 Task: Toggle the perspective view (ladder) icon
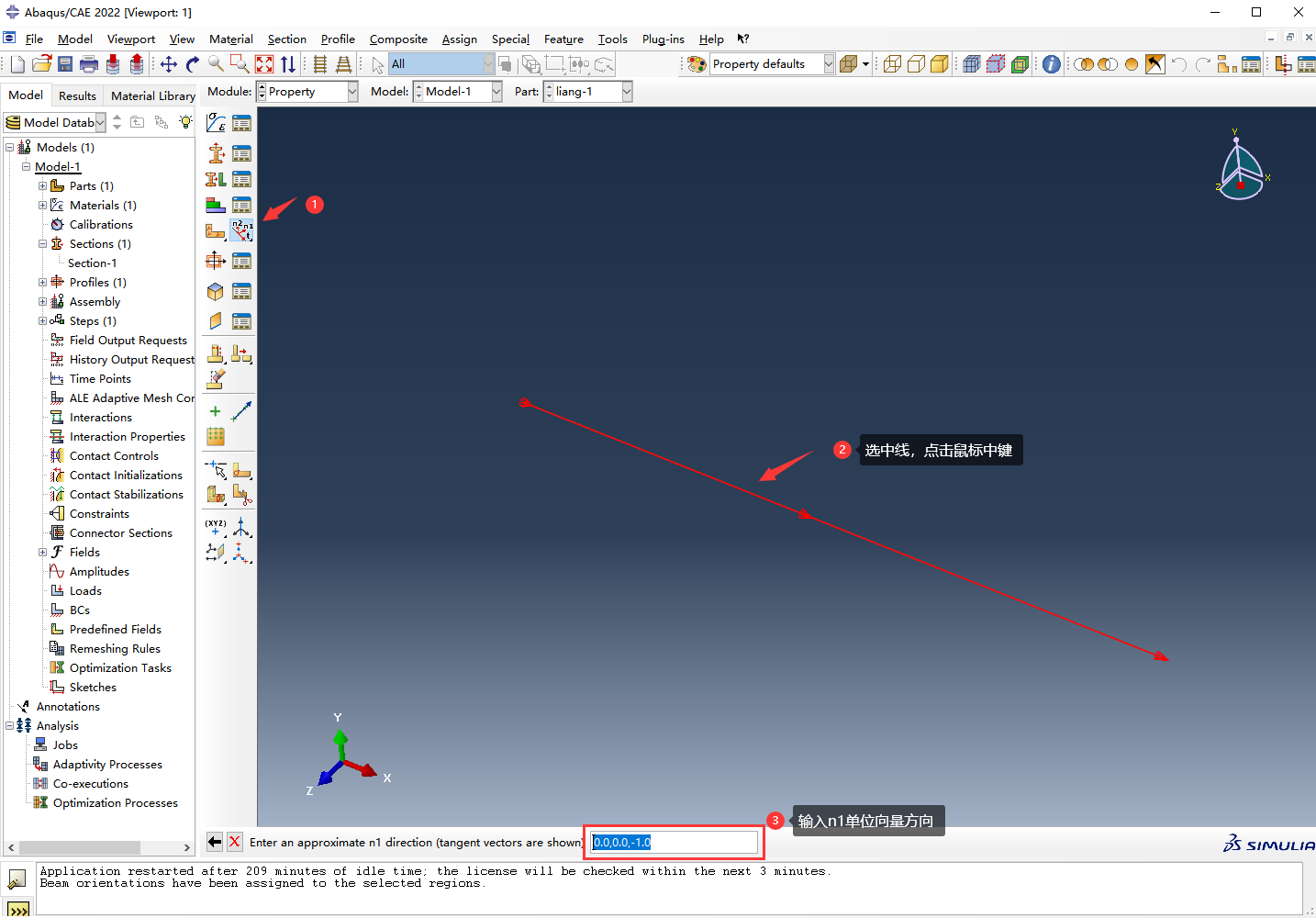point(343,64)
